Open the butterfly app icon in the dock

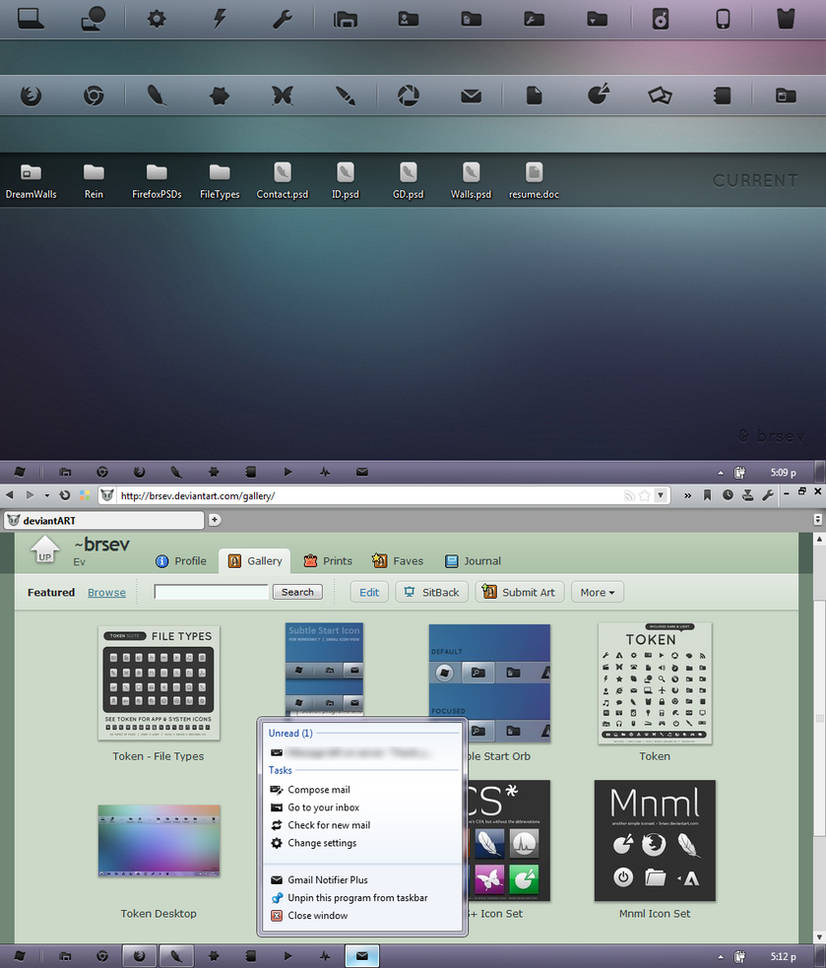click(282, 96)
